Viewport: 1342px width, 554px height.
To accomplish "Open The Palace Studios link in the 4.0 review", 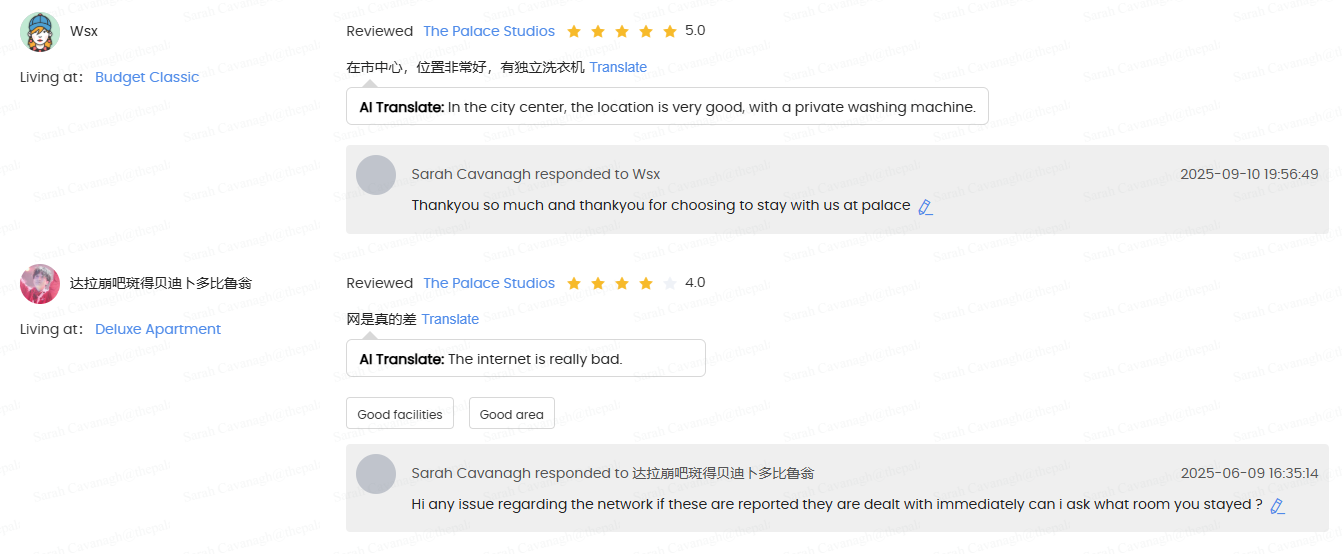I will pyautogui.click(x=489, y=283).
